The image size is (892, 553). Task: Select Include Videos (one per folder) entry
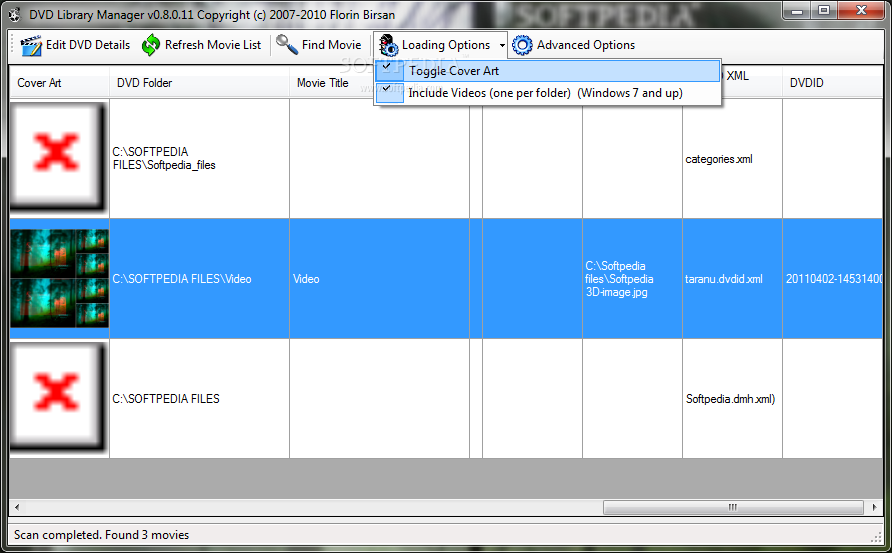click(x=548, y=93)
